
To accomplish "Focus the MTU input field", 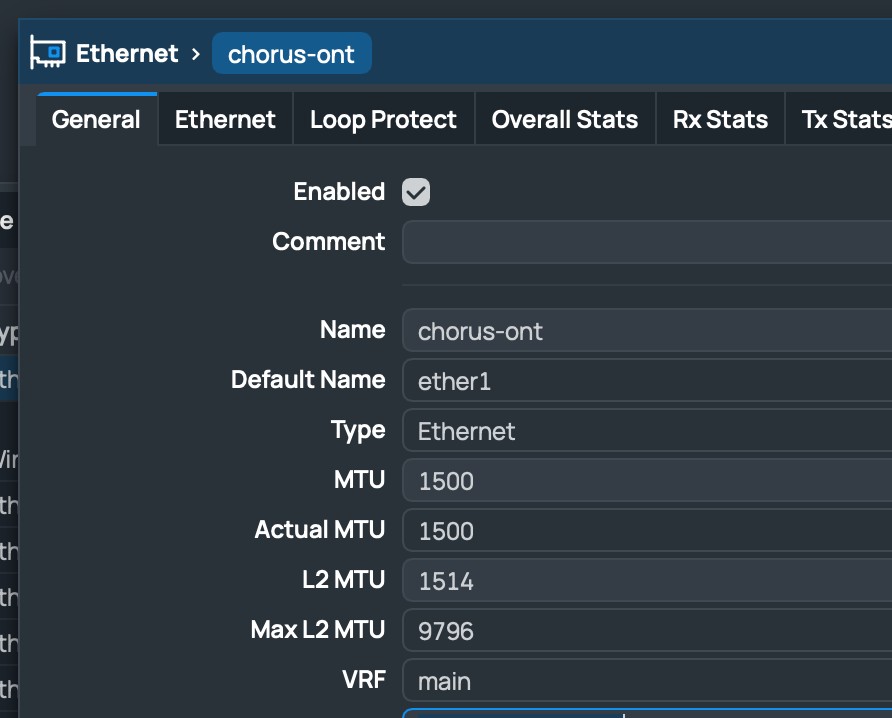I will tap(646, 481).
